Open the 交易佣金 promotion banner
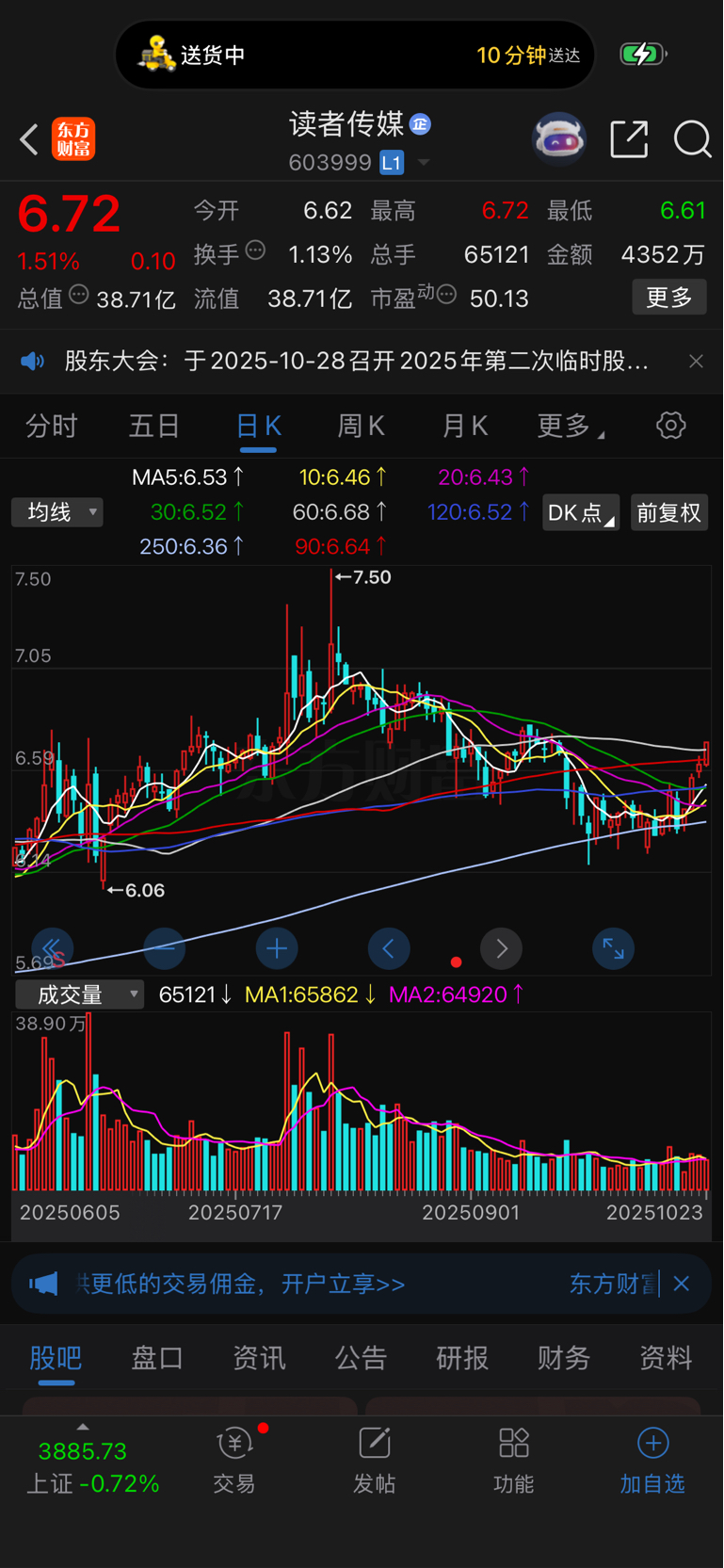 pos(362,1284)
